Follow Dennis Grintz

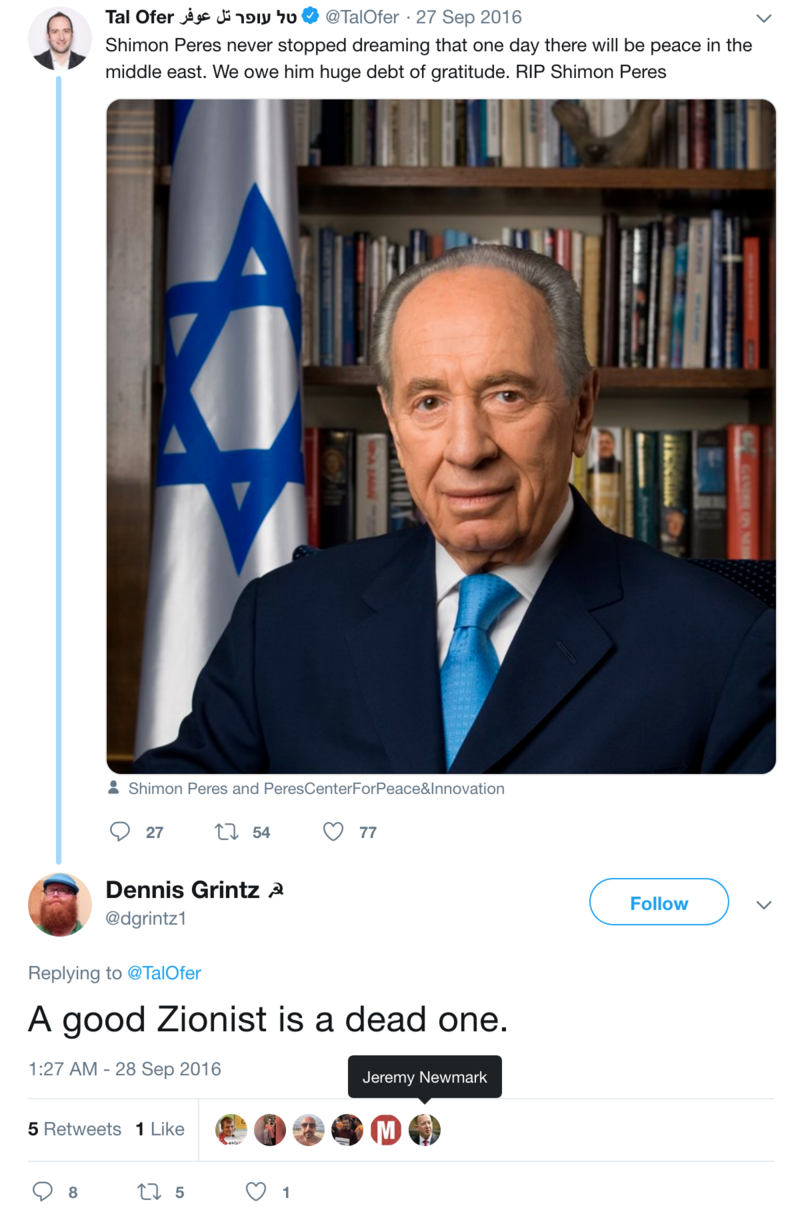[x=659, y=903]
